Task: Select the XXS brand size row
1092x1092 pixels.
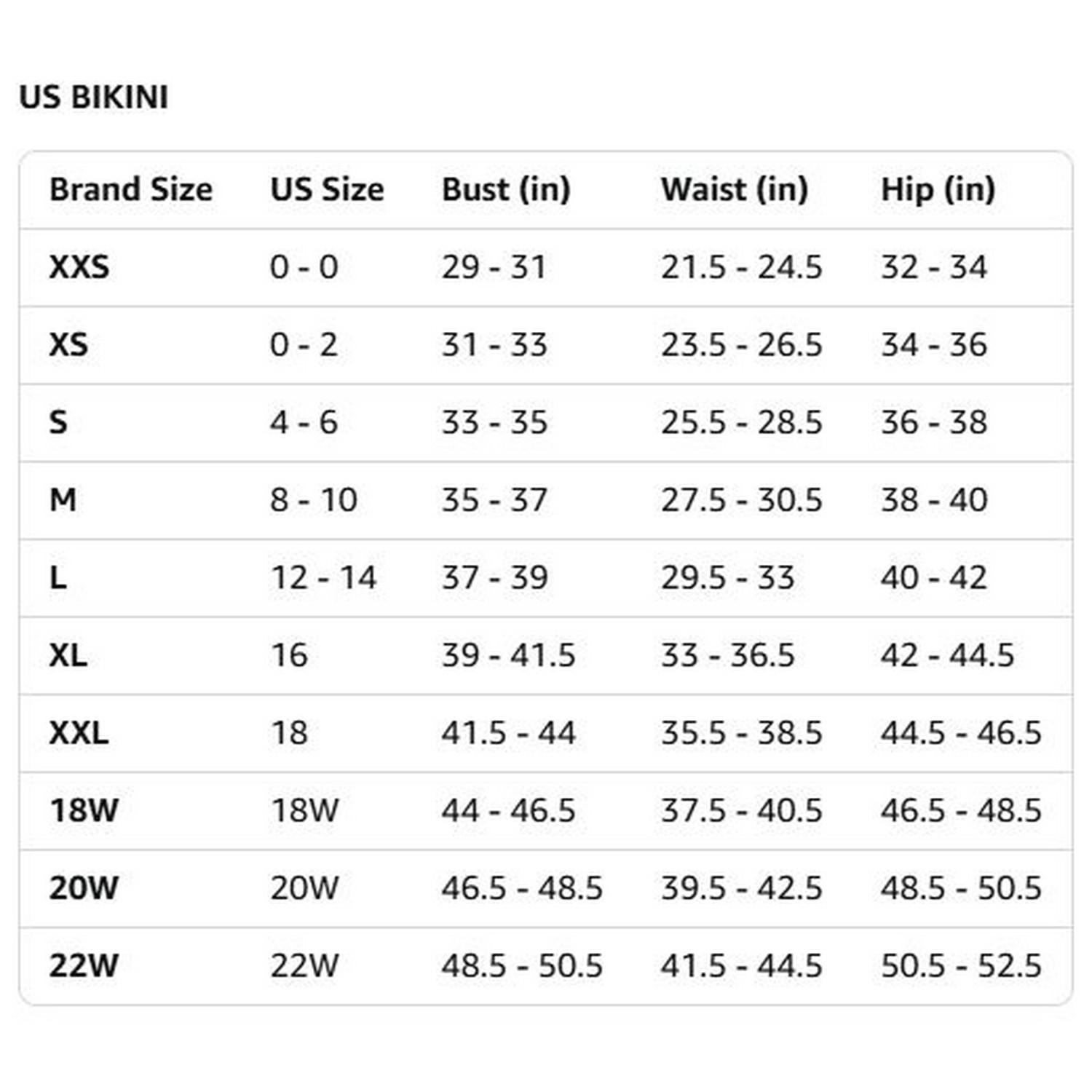Action: 79,267
